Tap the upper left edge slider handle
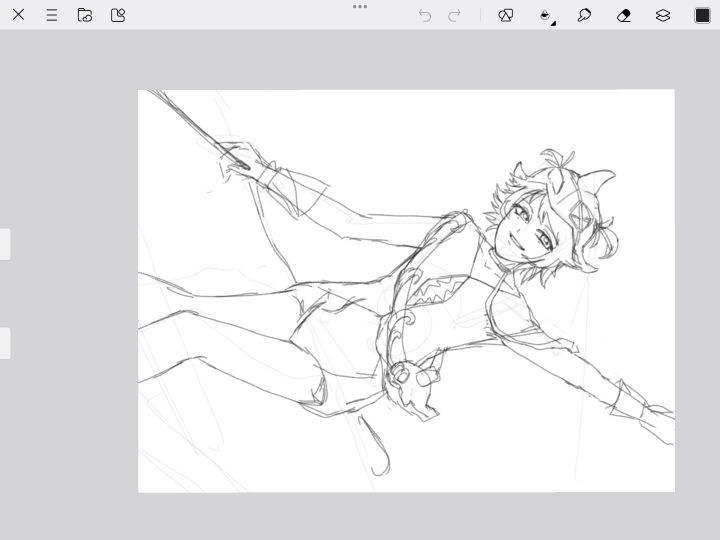The image size is (720, 540). [x=5, y=244]
